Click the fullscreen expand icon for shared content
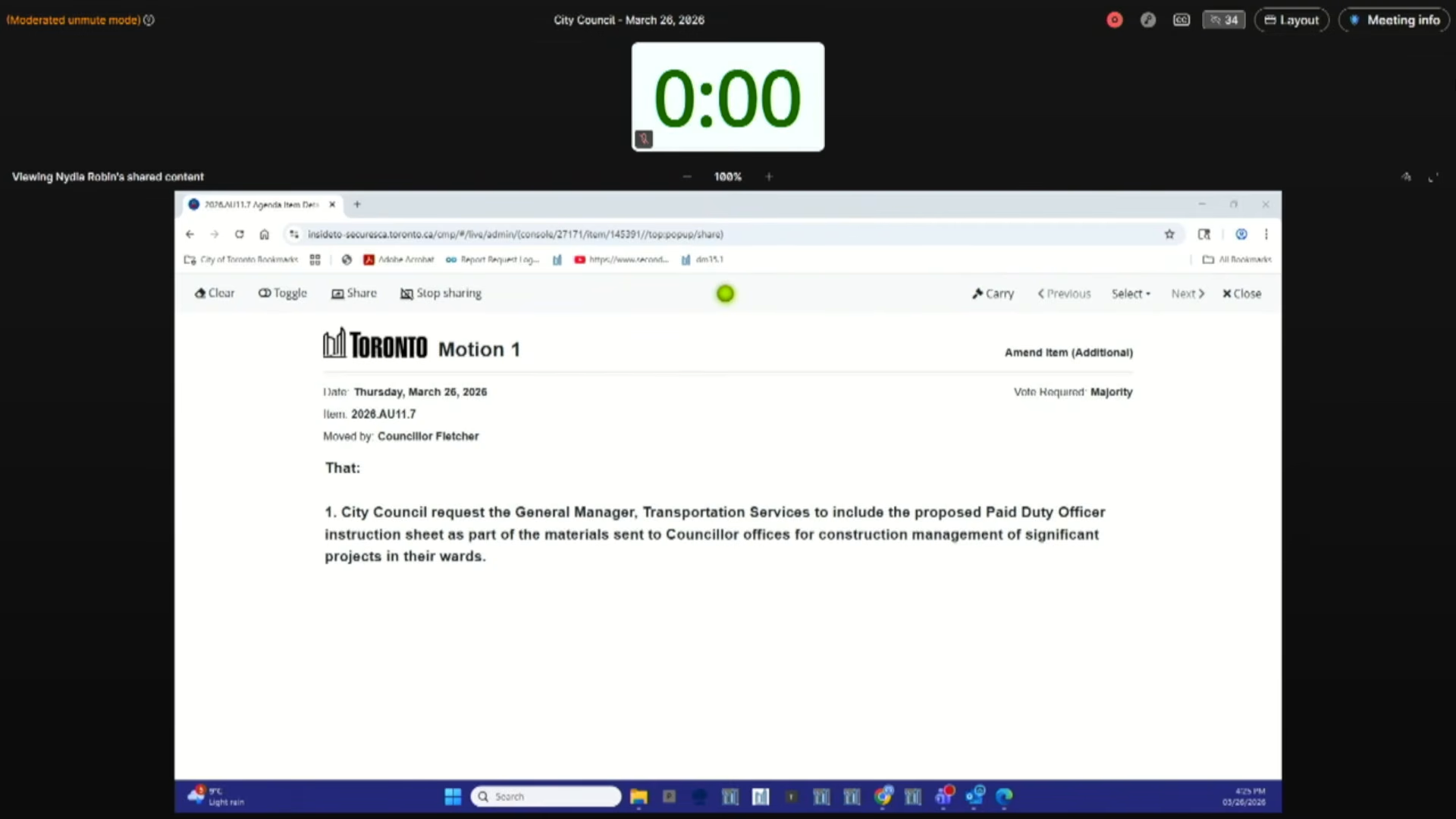1456x819 pixels. 1432,177
